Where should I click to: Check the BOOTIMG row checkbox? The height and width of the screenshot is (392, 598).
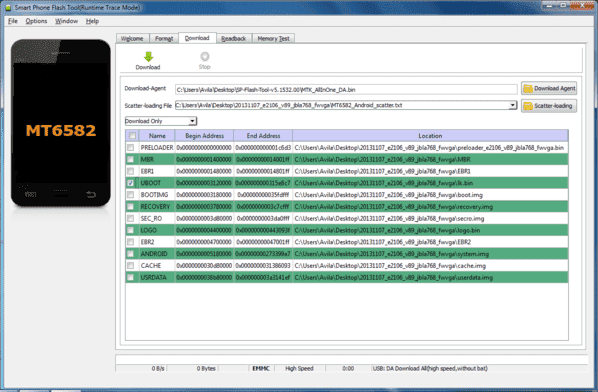coord(131,195)
